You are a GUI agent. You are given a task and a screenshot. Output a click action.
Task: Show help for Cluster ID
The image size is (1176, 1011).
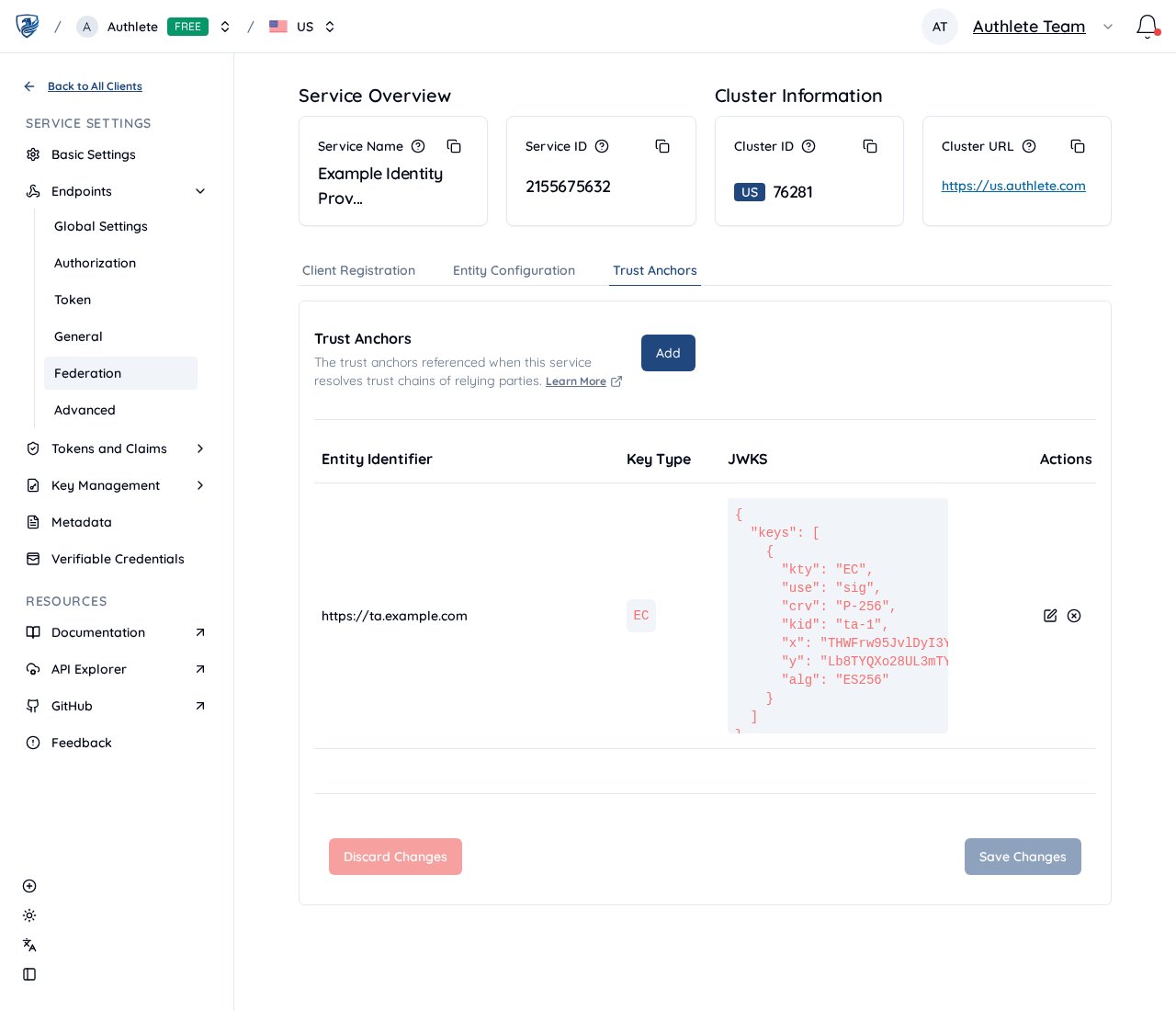(x=808, y=146)
